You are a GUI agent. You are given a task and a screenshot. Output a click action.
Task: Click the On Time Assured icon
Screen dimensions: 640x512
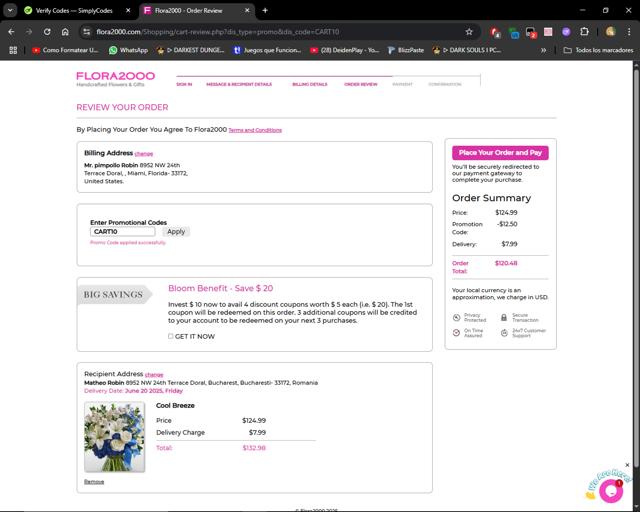point(456,333)
